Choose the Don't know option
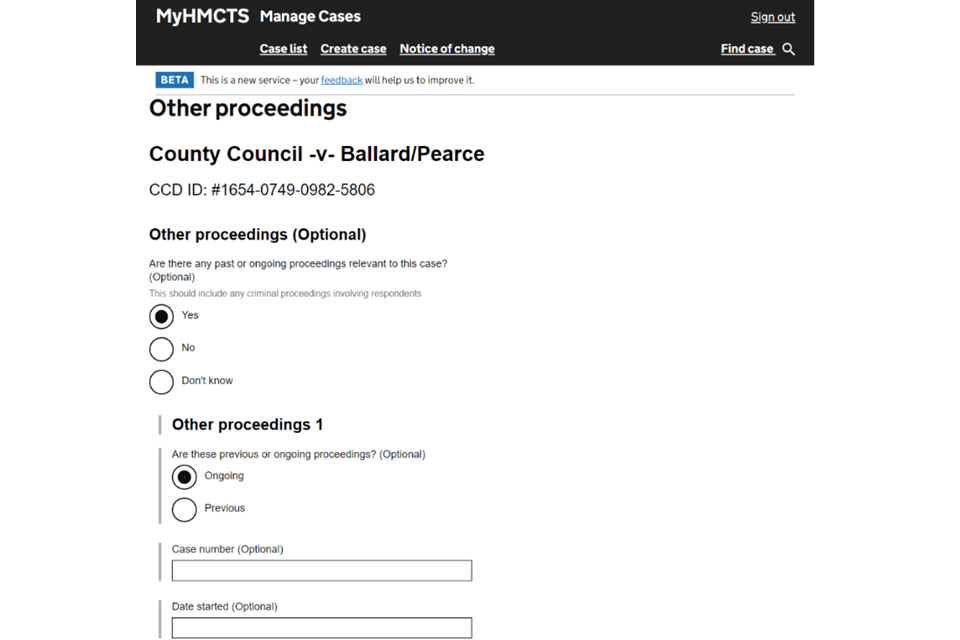 pos(161,381)
